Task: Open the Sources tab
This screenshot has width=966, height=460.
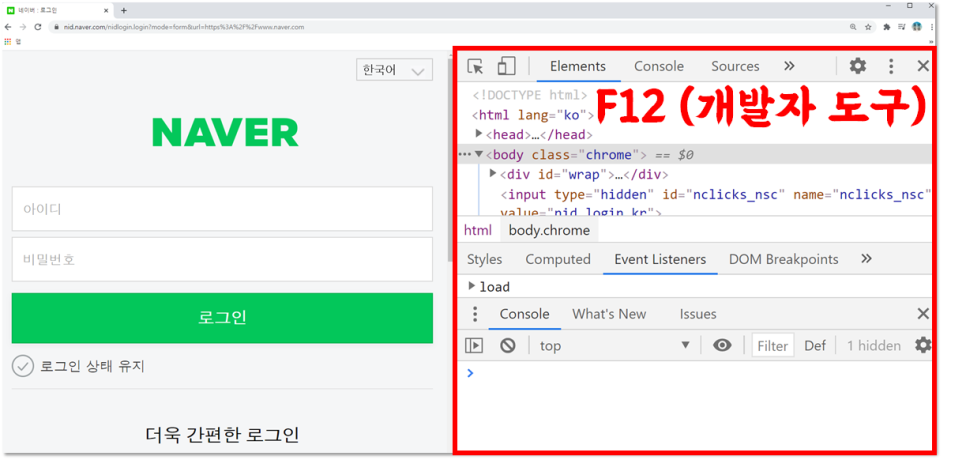Action: [735, 67]
